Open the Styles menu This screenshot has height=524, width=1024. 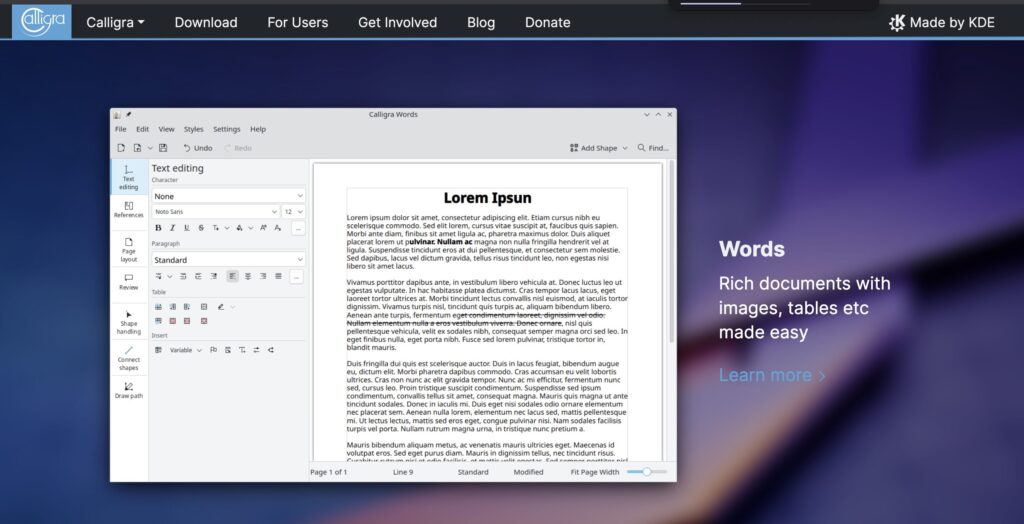click(193, 129)
